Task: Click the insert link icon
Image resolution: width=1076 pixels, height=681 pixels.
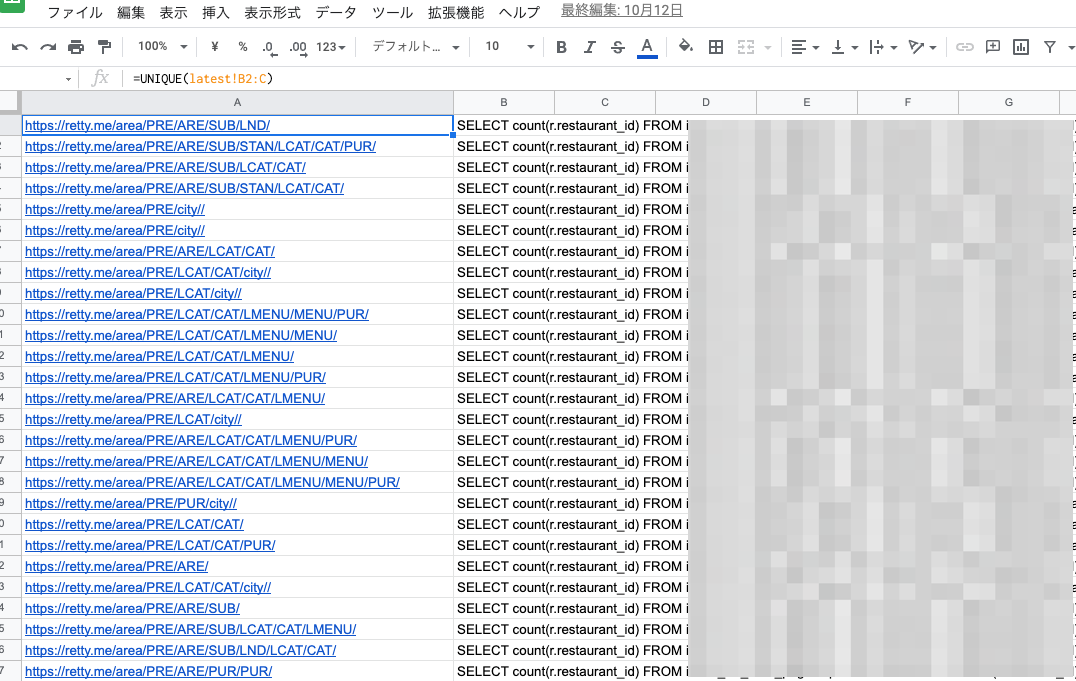Action: point(965,47)
